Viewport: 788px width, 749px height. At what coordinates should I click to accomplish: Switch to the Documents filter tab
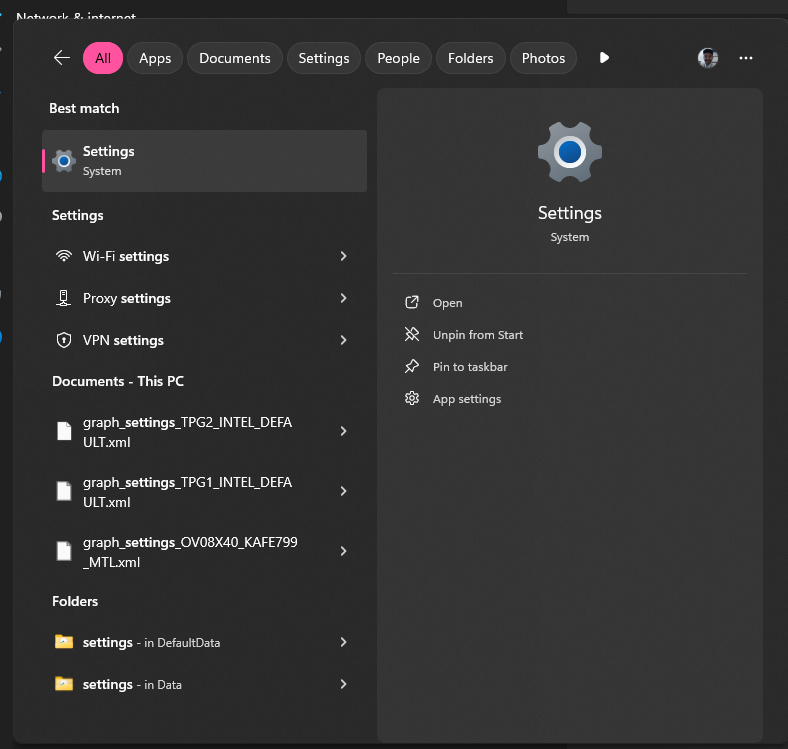(x=235, y=58)
